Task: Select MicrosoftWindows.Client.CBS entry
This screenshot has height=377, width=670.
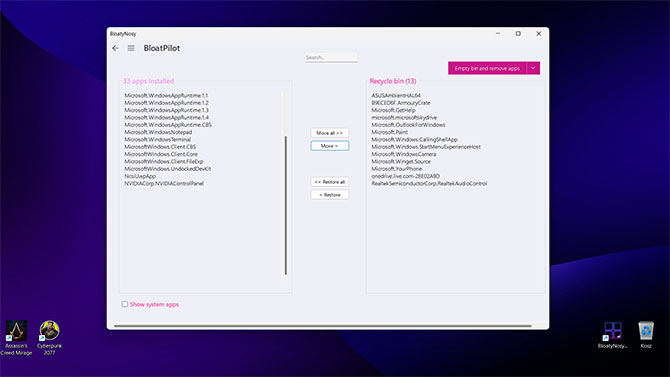Action: [160, 147]
